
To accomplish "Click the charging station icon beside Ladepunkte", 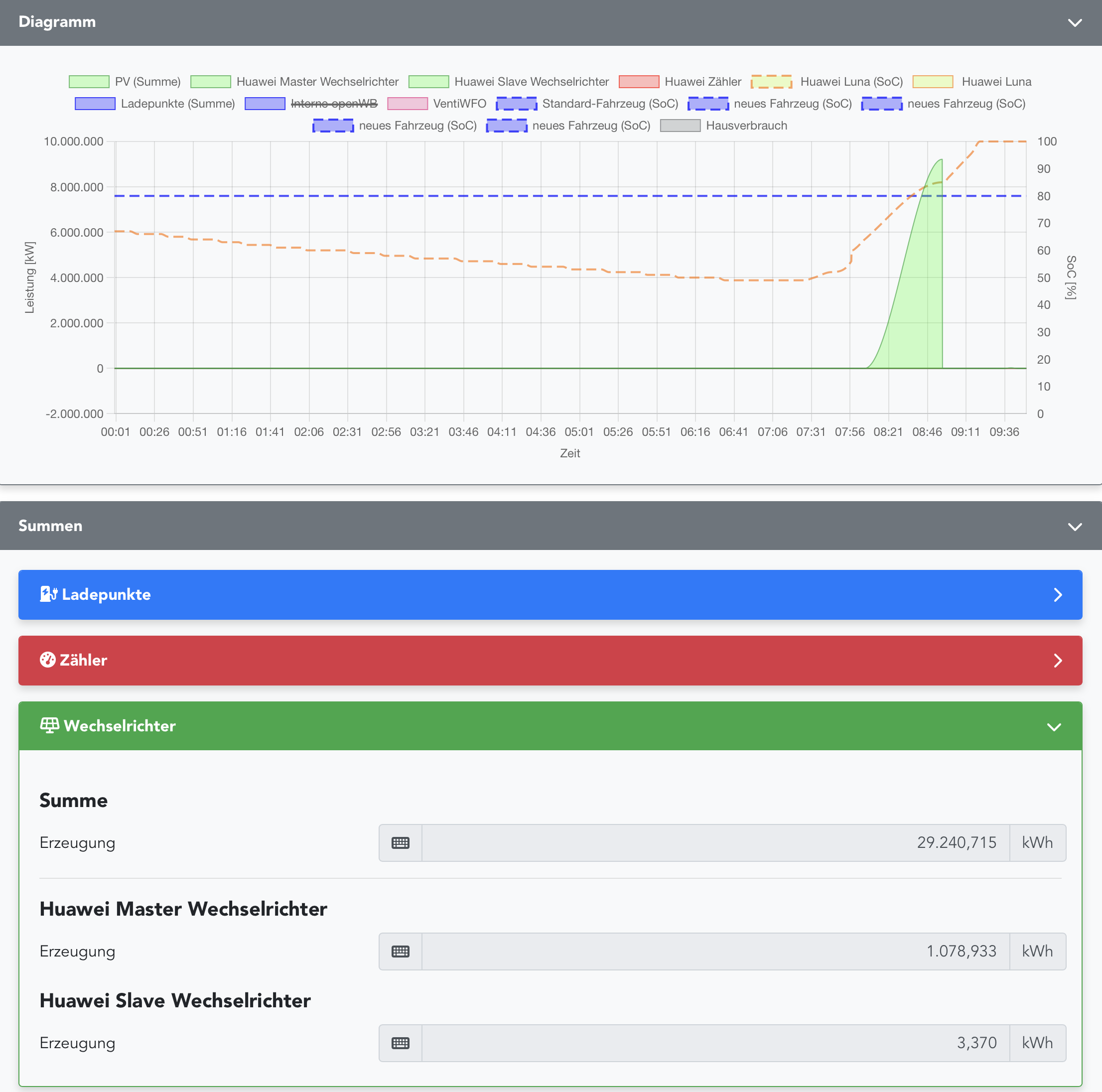I will tap(48, 594).
